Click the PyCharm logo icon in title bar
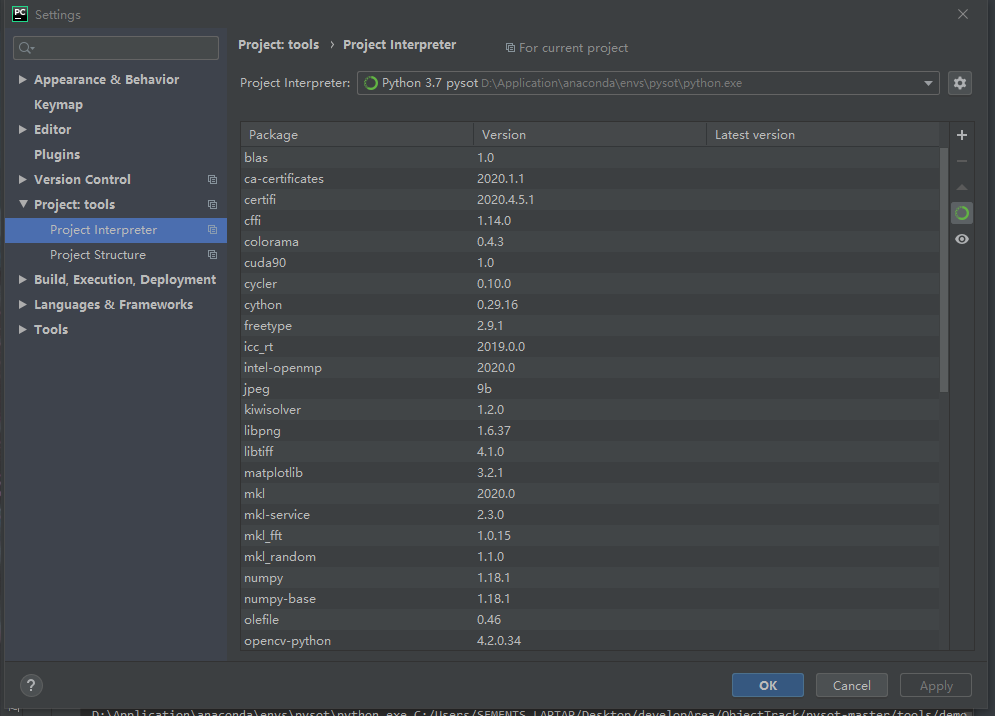The height and width of the screenshot is (716, 995). [20, 14]
